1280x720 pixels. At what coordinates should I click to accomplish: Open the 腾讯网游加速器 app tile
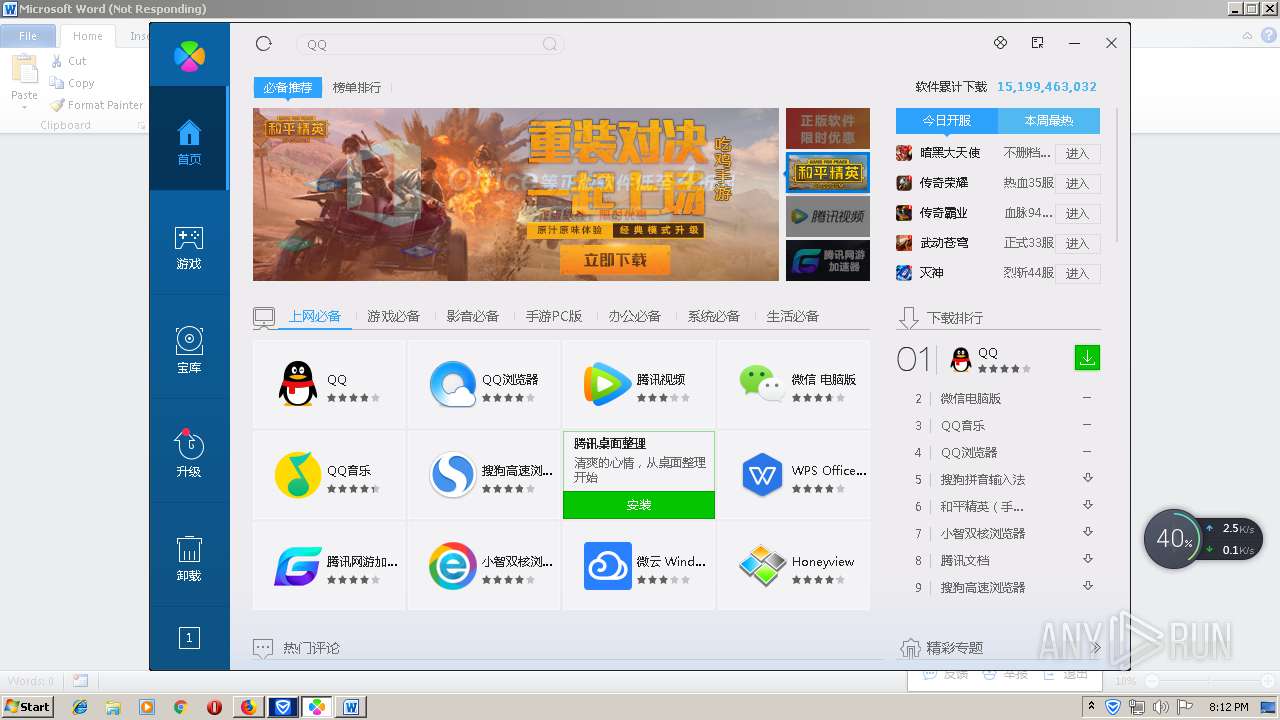[x=330, y=566]
